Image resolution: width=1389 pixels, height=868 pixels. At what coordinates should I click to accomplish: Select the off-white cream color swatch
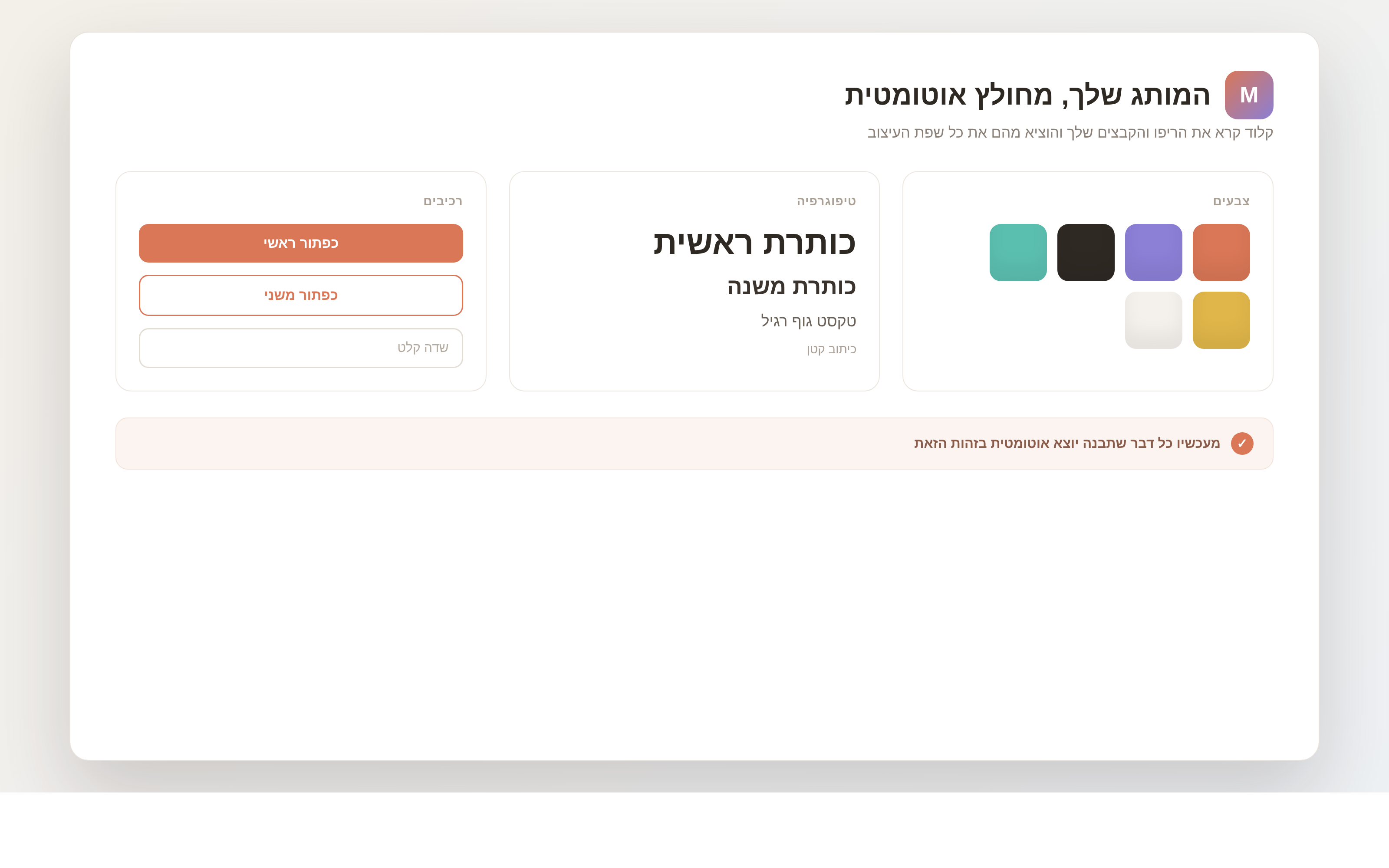pyautogui.click(x=1153, y=320)
